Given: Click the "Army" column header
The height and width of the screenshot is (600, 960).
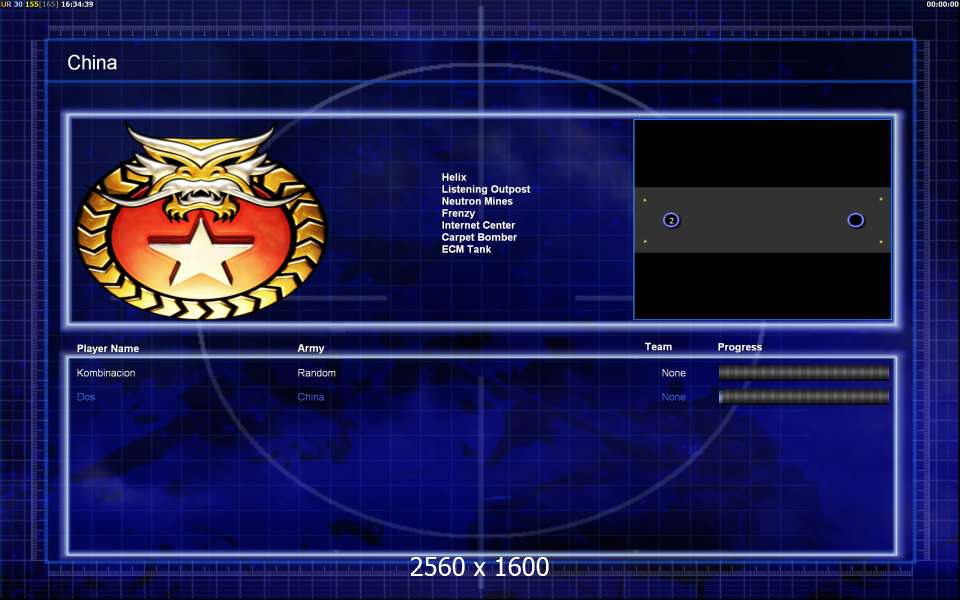Looking at the screenshot, I should (x=310, y=348).
